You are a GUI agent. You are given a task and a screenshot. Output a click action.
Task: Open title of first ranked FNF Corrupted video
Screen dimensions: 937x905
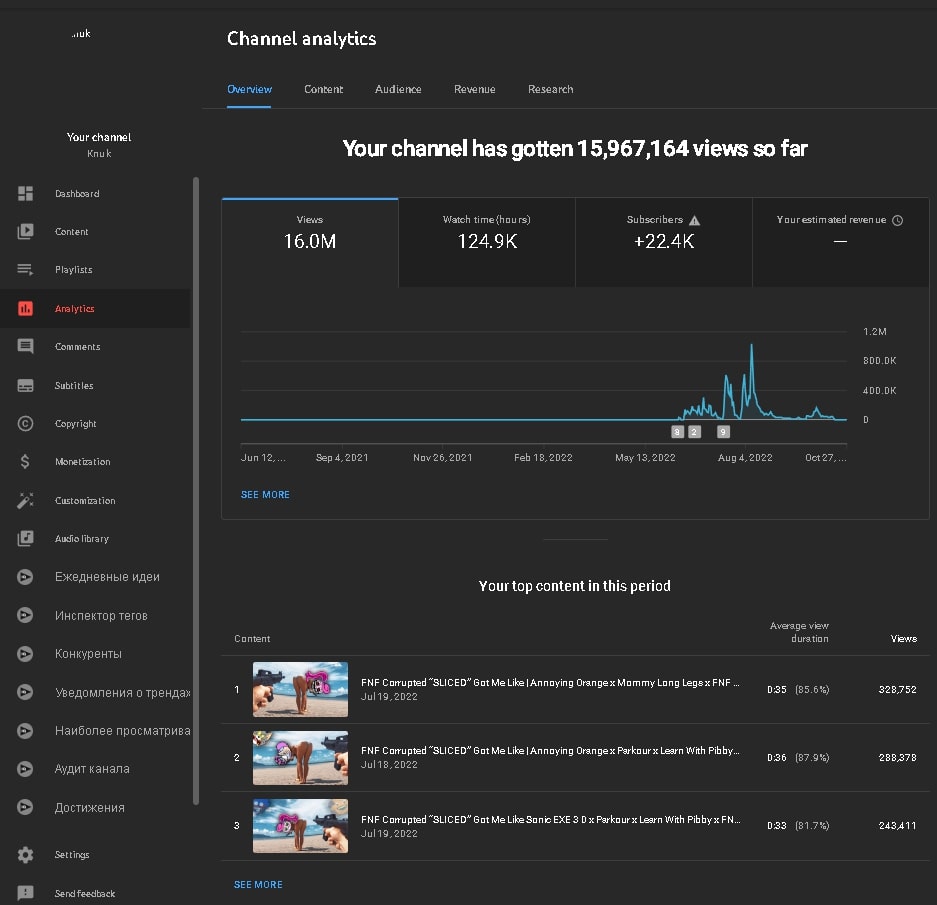point(550,683)
